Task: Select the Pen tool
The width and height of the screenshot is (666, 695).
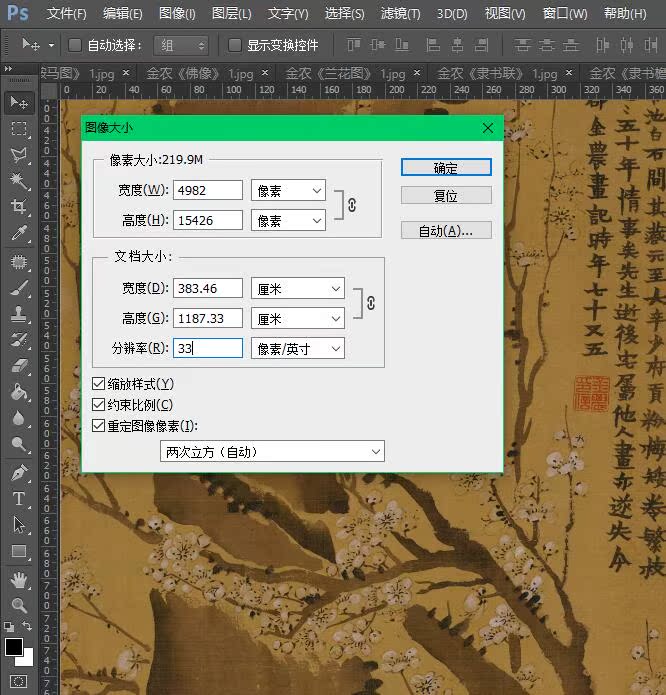Action: pos(19,473)
